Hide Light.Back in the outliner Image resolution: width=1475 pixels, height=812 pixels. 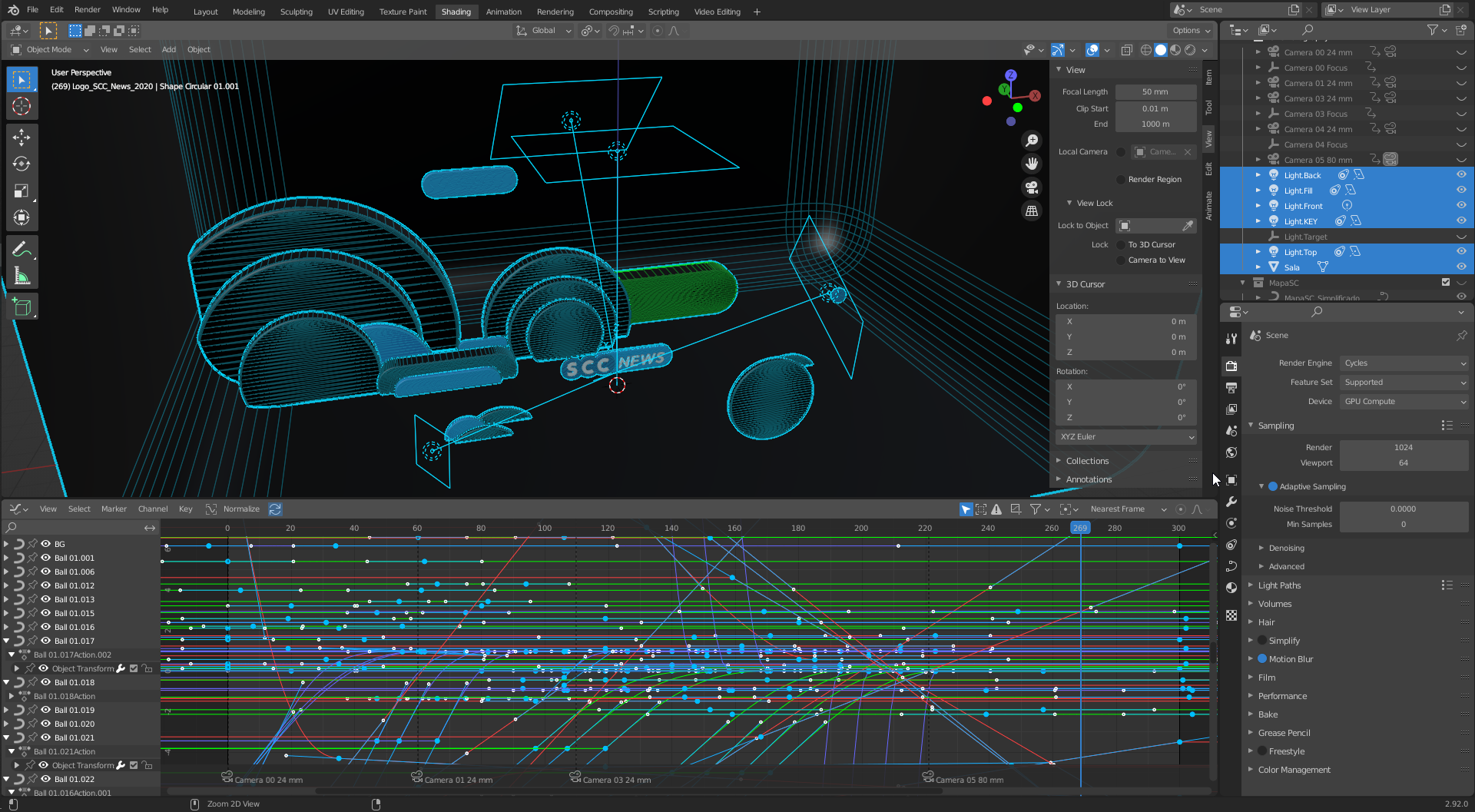1460,174
